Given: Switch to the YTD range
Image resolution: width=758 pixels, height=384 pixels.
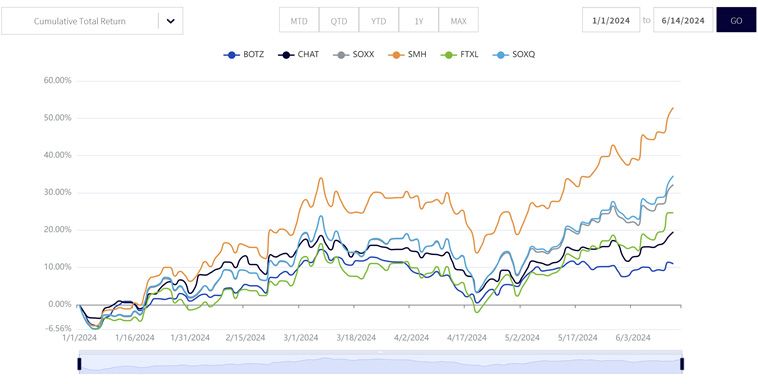Looking at the screenshot, I should tap(379, 21).
